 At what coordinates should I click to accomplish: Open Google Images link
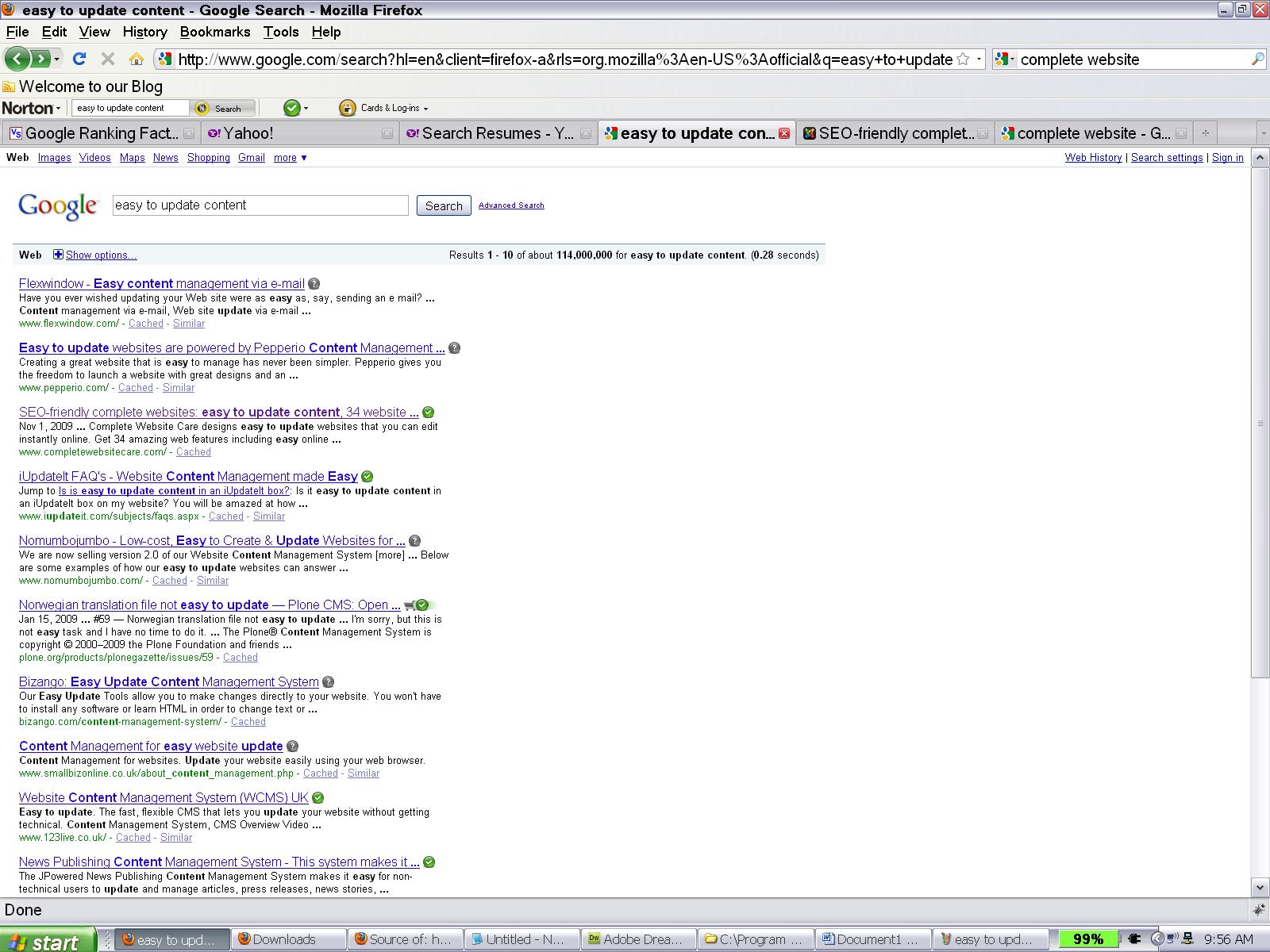point(55,158)
